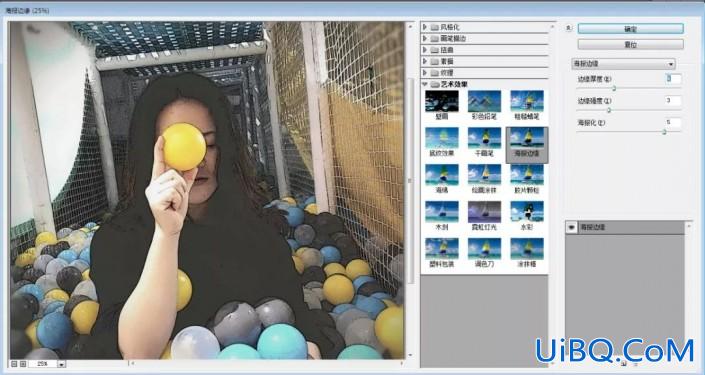This screenshot has width=705, height=375.
Task: Click the preview vertical scrollbar up arrow
Action: pos(410,26)
